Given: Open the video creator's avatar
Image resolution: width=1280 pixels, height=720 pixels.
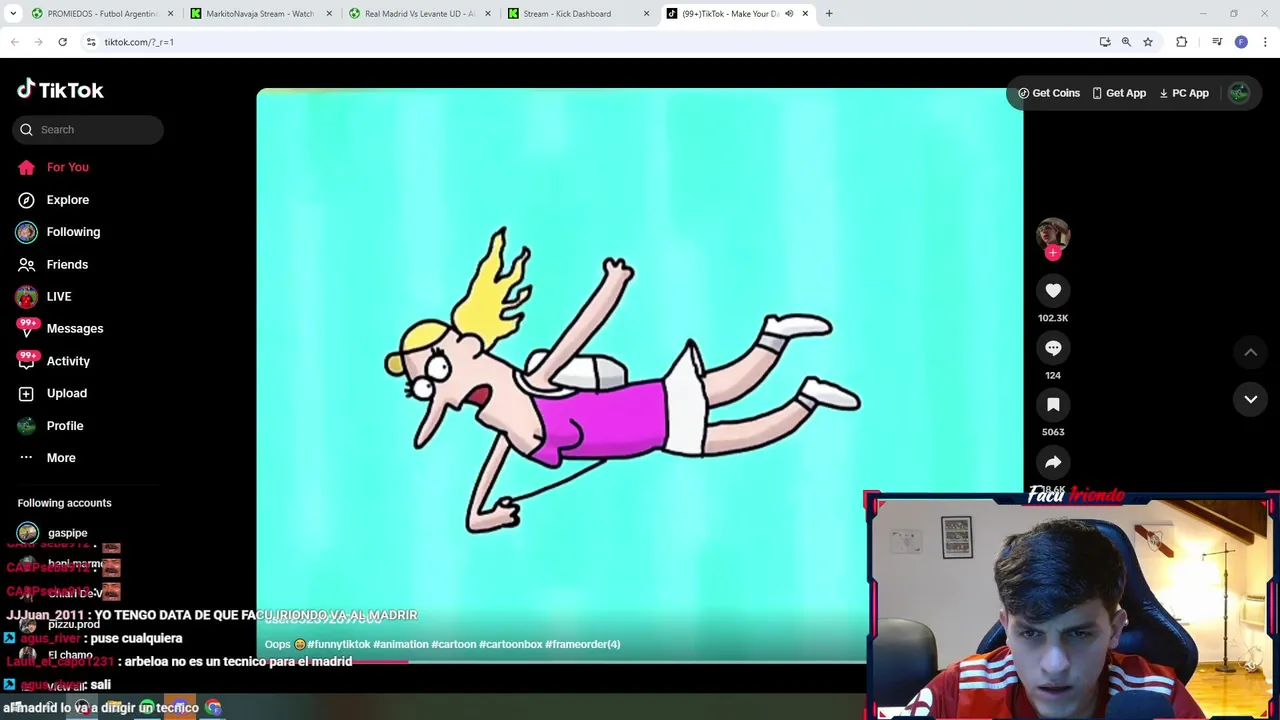Looking at the screenshot, I should [x=1053, y=234].
